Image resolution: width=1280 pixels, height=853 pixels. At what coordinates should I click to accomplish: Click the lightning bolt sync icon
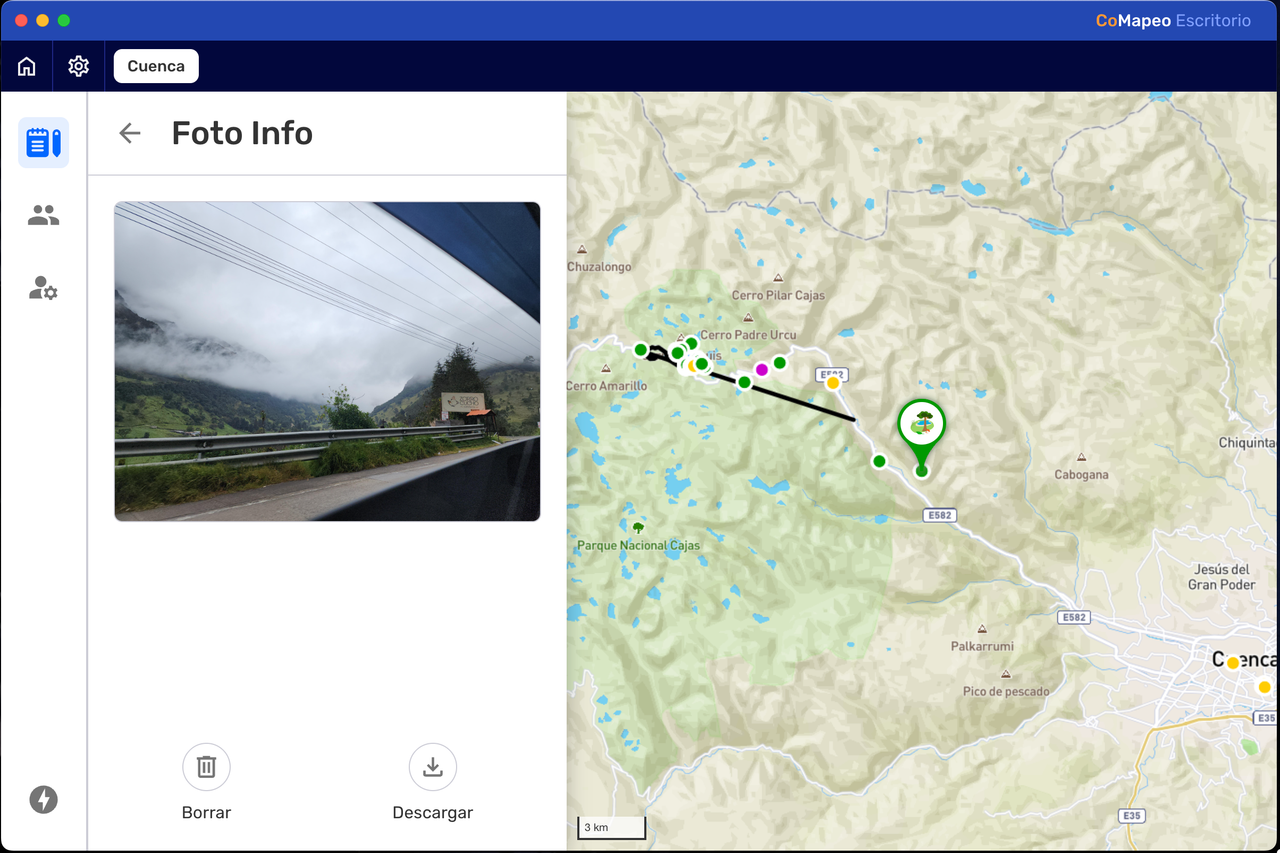pos(43,799)
